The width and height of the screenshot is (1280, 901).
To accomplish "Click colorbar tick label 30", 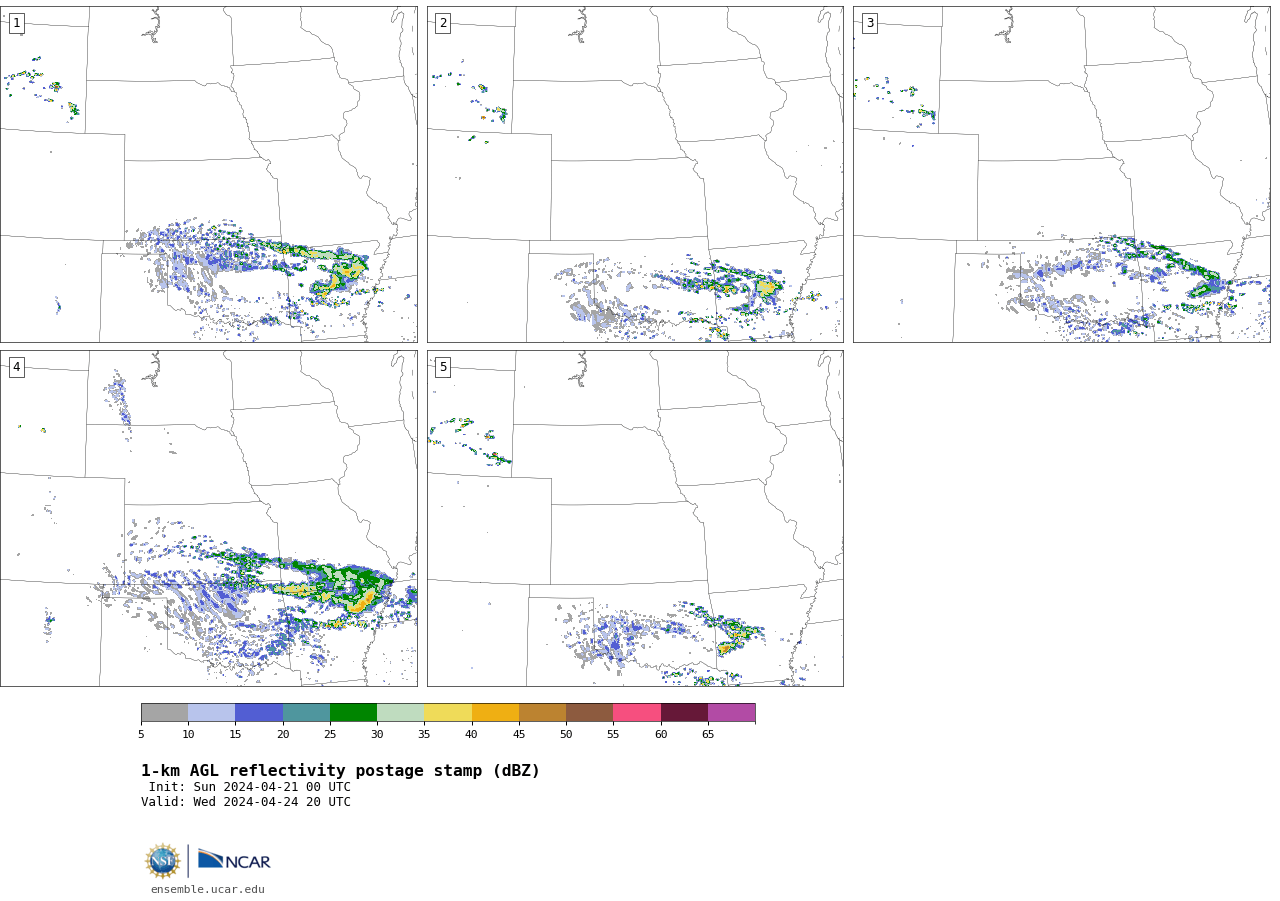I will 377,734.
